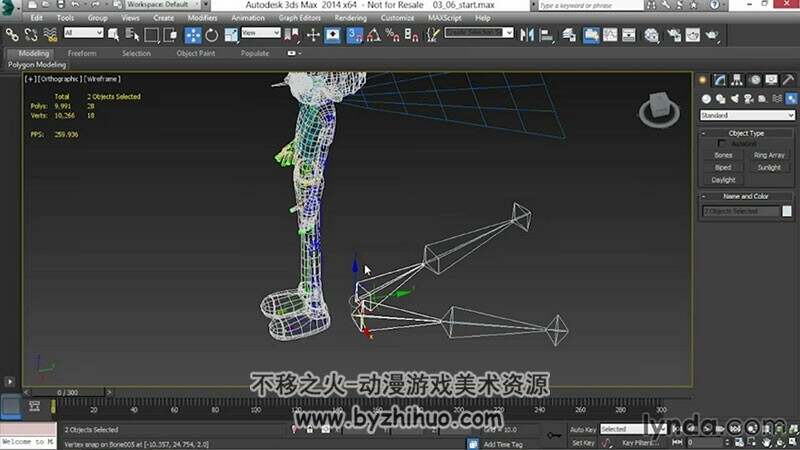The image size is (800, 450).
Task: Open key mode 'Selected' dropdown
Action: coord(633,429)
